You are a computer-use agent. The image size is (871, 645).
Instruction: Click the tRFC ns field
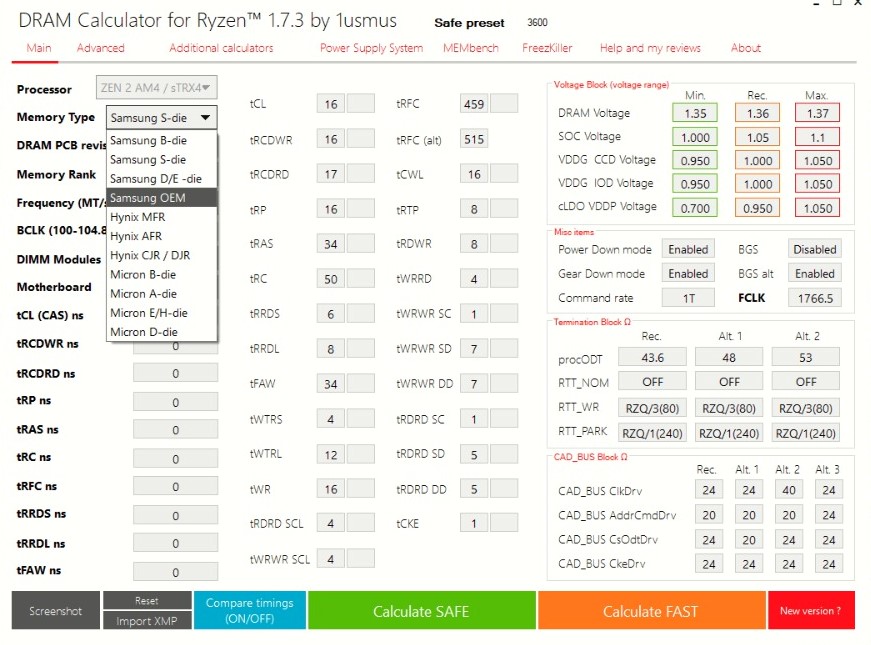click(x=176, y=487)
